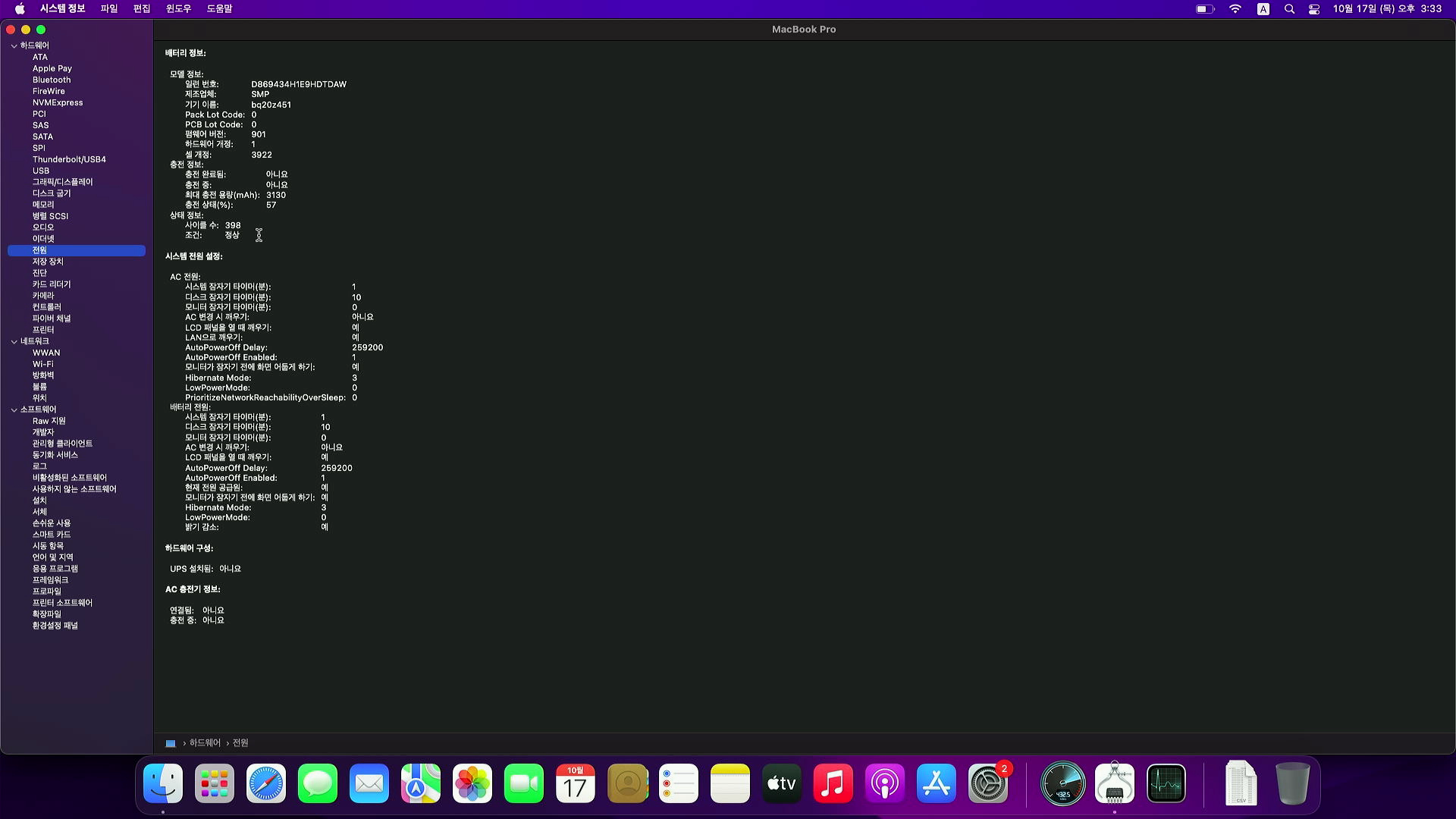Open Music app in Dock
Image resolution: width=1456 pixels, height=819 pixels.
833,783
